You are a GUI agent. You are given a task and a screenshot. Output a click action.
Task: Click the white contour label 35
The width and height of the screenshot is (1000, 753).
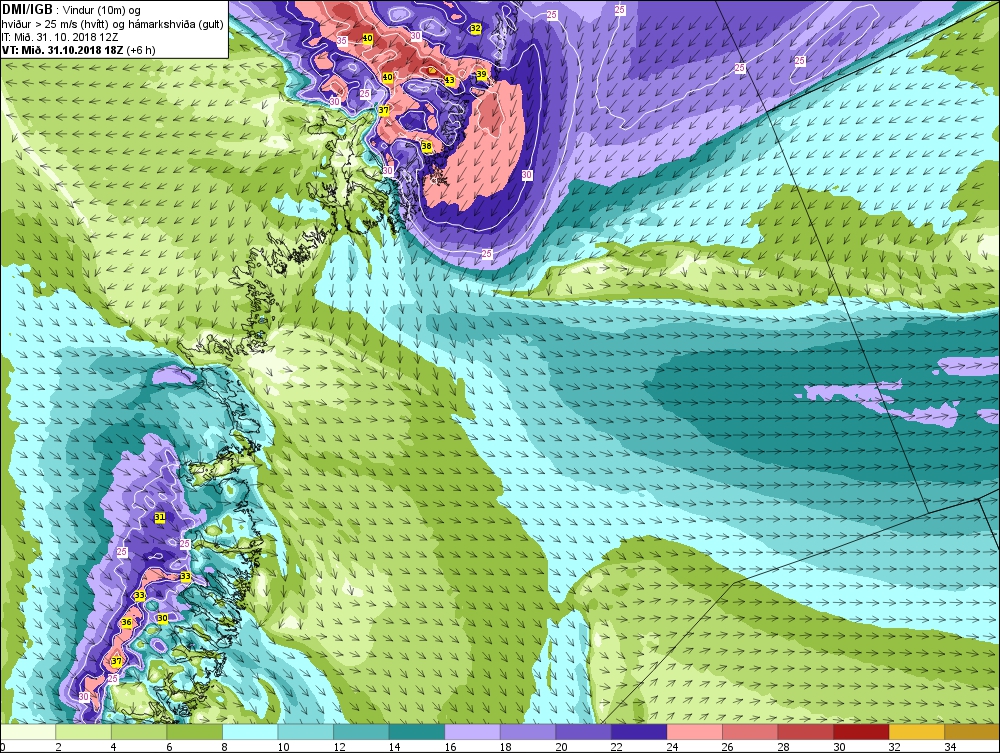coord(342,40)
